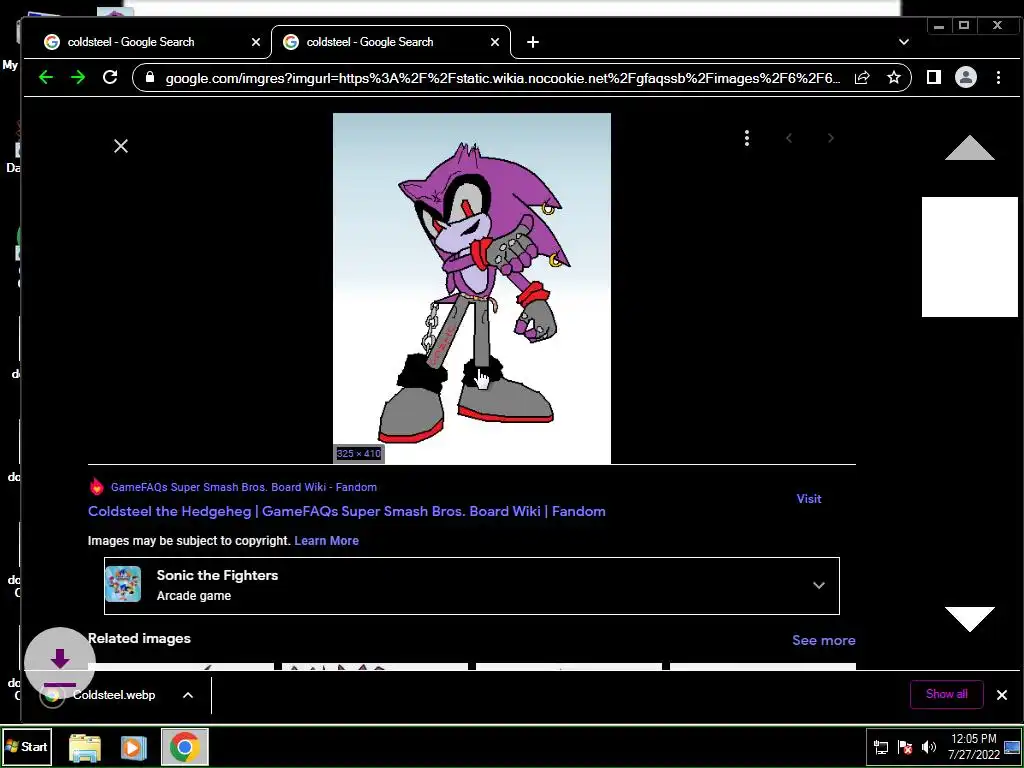1024x768 pixels.
Task: Open the Learn More copyright link
Action: pos(327,541)
